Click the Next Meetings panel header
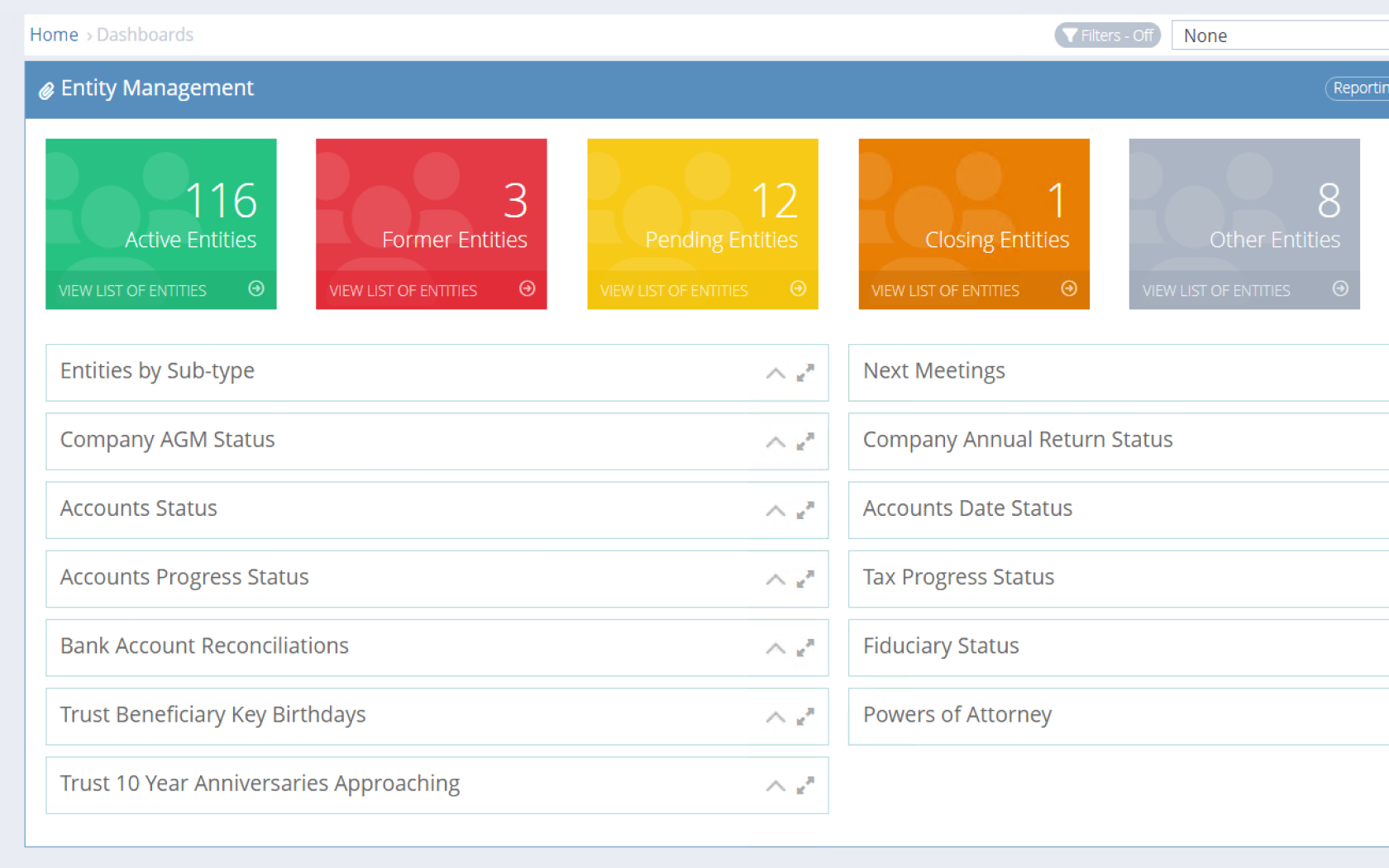1389x868 pixels. click(934, 371)
